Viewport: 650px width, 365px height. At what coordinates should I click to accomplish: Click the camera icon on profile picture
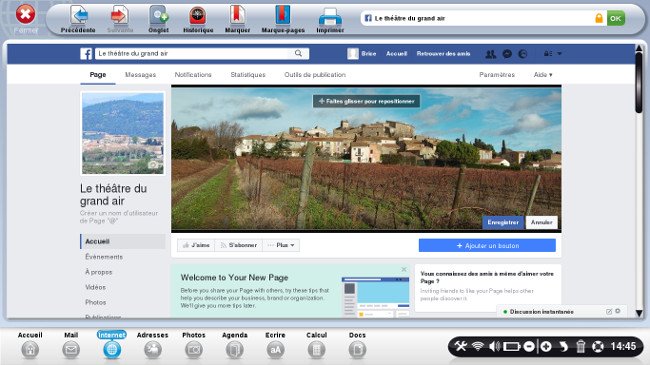pos(153,165)
